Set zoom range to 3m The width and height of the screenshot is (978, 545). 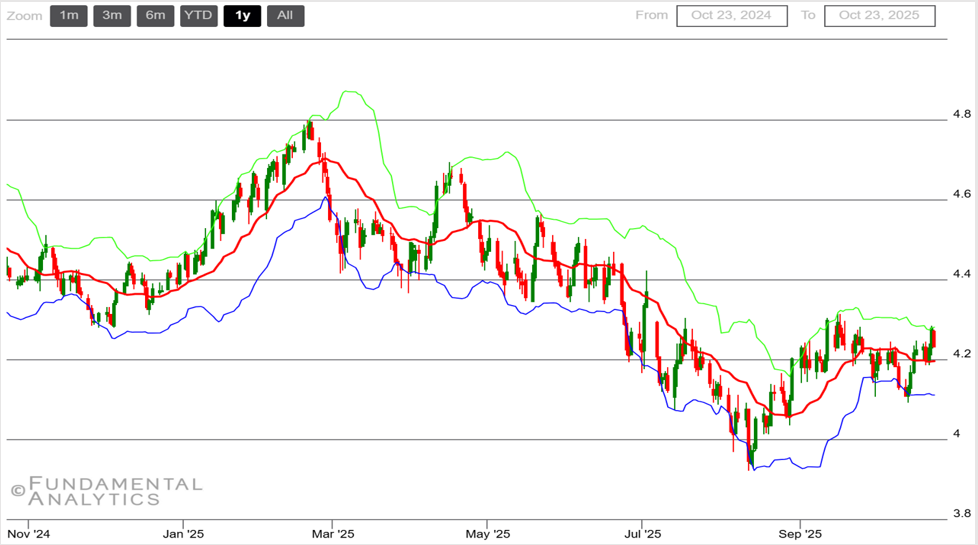coord(112,15)
